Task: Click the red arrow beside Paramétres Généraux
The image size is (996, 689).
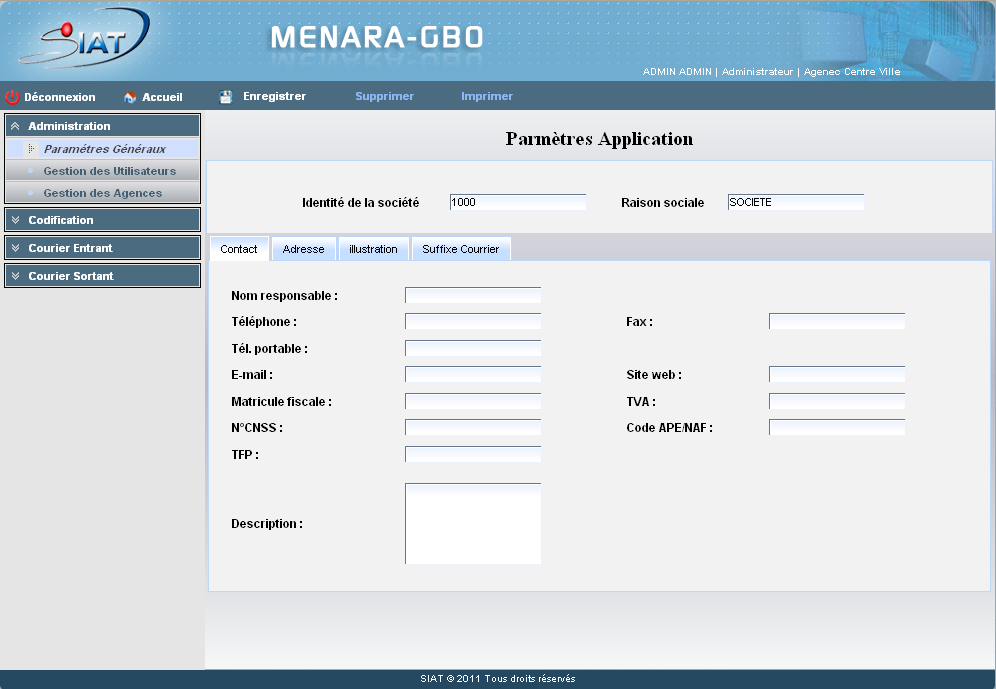Action: (x=30, y=149)
